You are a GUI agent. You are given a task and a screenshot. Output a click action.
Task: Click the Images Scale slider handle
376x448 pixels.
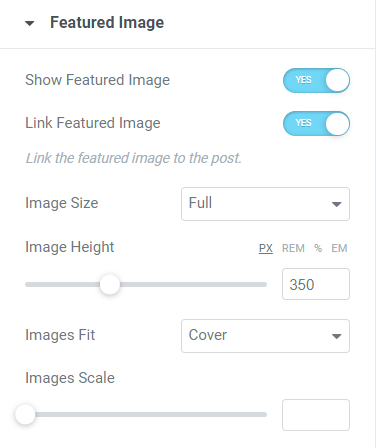coord(25,415)
